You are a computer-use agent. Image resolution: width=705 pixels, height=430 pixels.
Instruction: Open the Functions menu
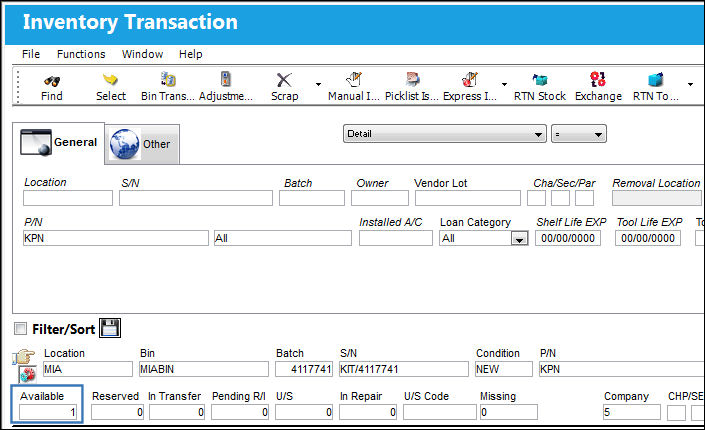pos(81,54)
